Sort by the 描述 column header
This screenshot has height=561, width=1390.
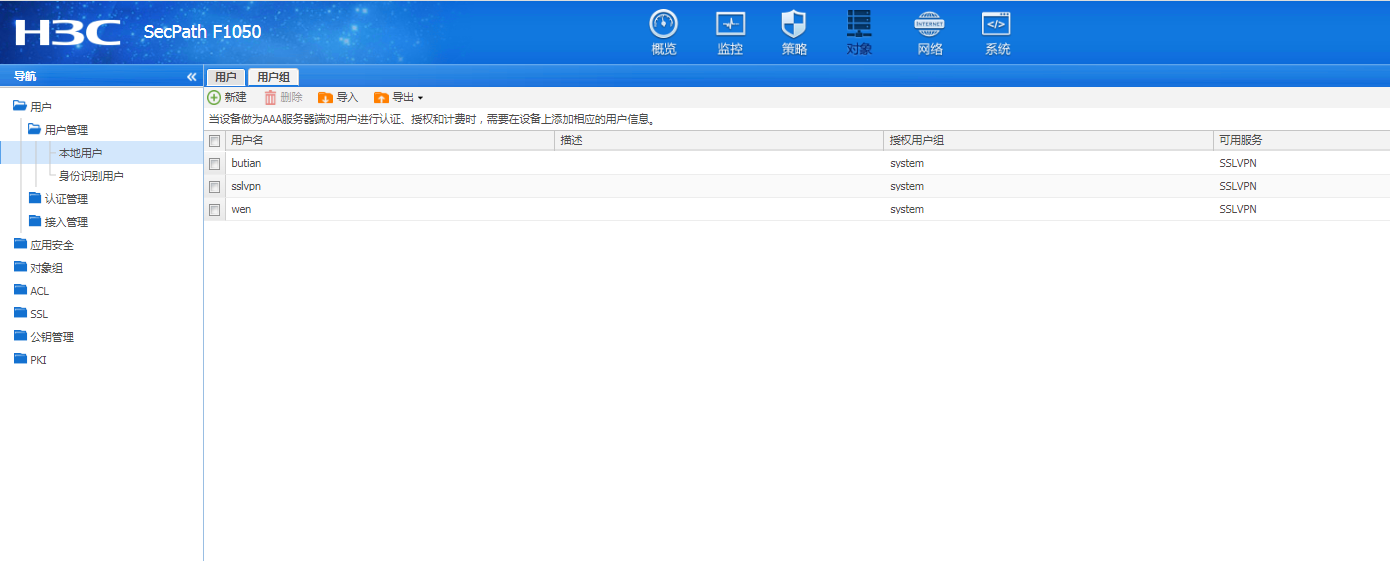[719, 140]
